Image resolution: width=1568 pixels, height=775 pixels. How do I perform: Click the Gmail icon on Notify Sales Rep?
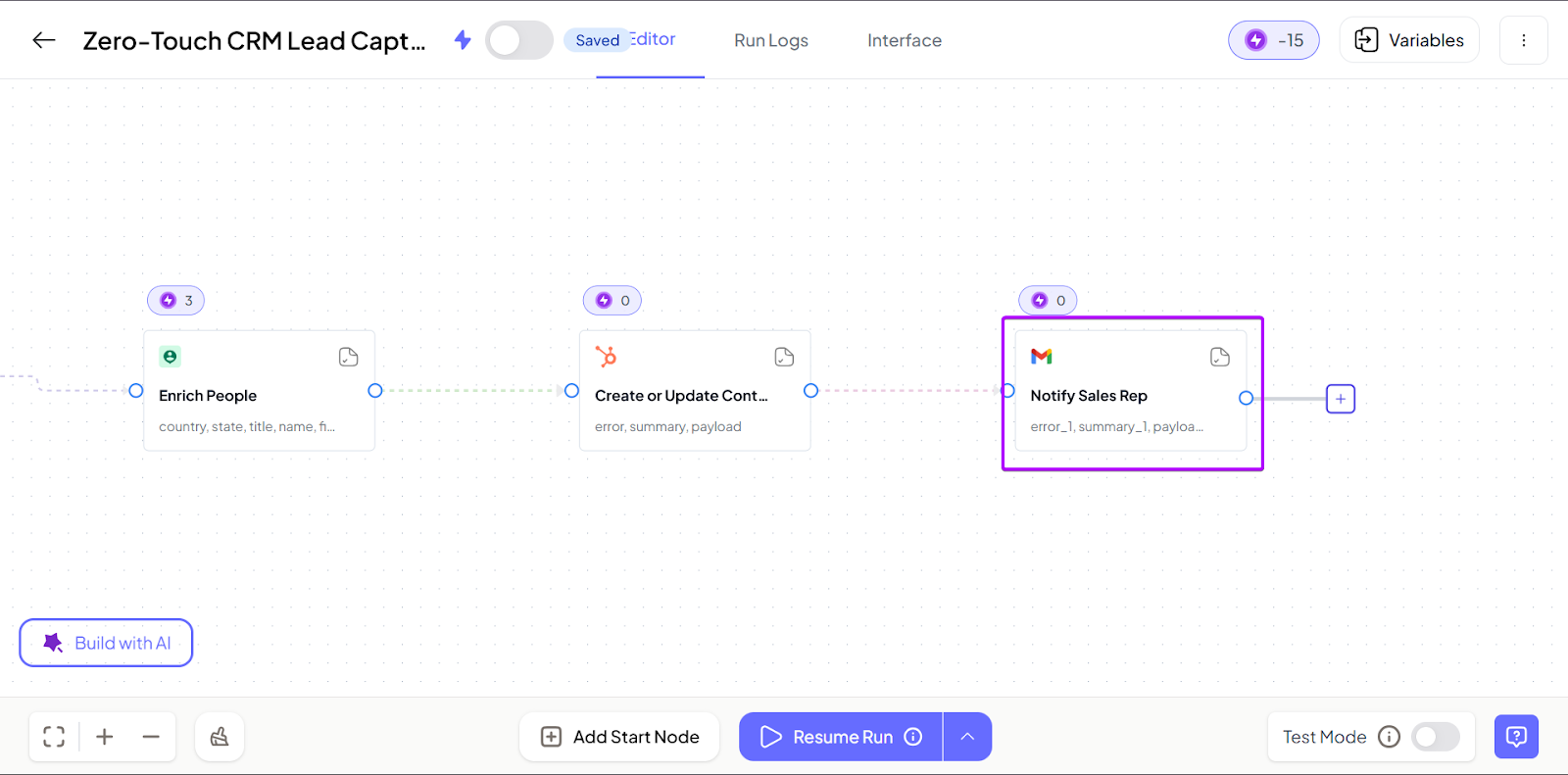tap(1042, 357)
